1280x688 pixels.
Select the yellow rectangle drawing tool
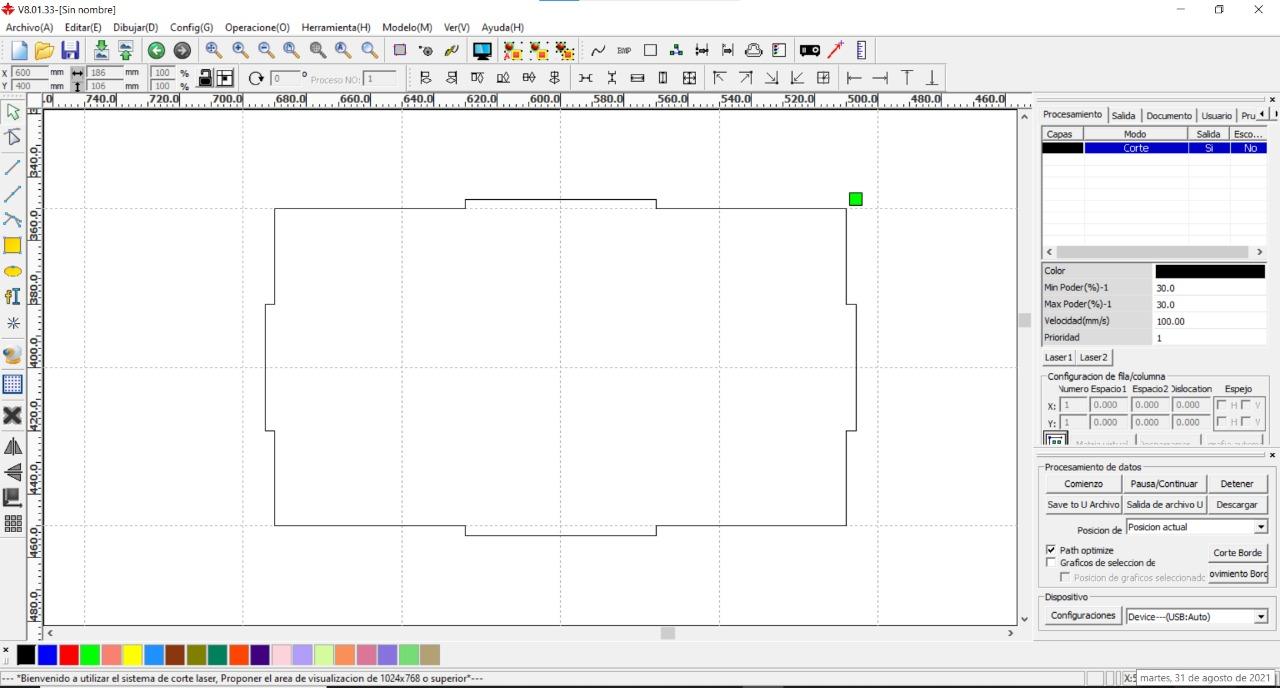(13, 245)
